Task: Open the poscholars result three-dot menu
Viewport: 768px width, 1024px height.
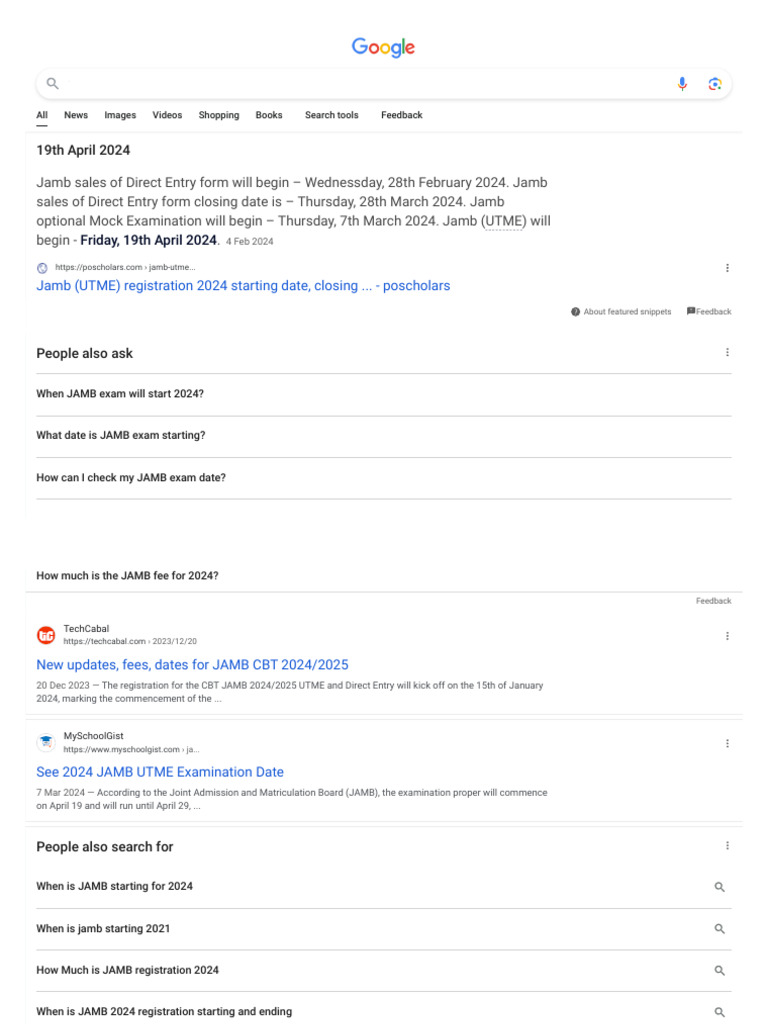Action: pyautogui.click(x=727, y=268)
